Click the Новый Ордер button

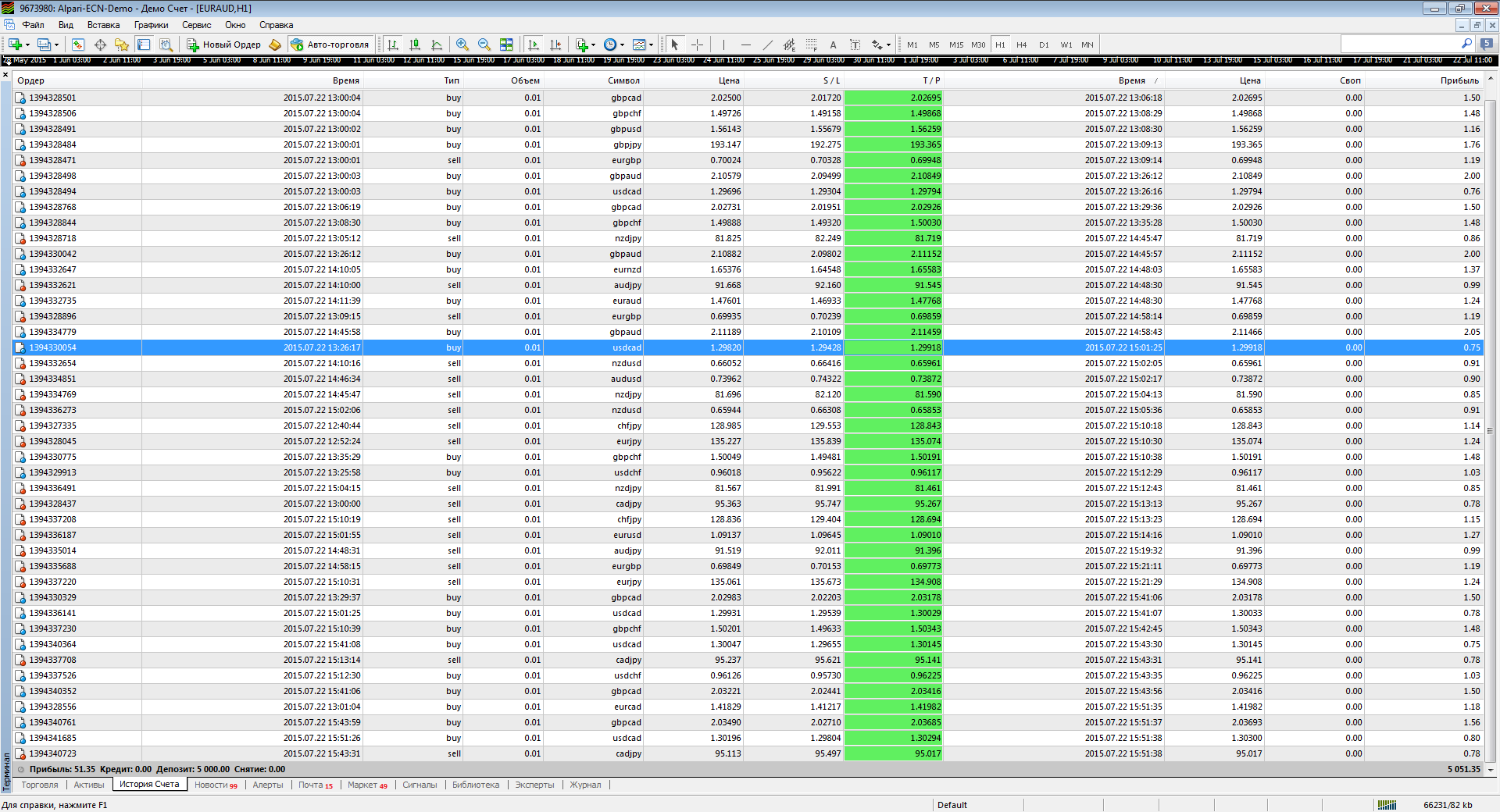pos(224,45)
